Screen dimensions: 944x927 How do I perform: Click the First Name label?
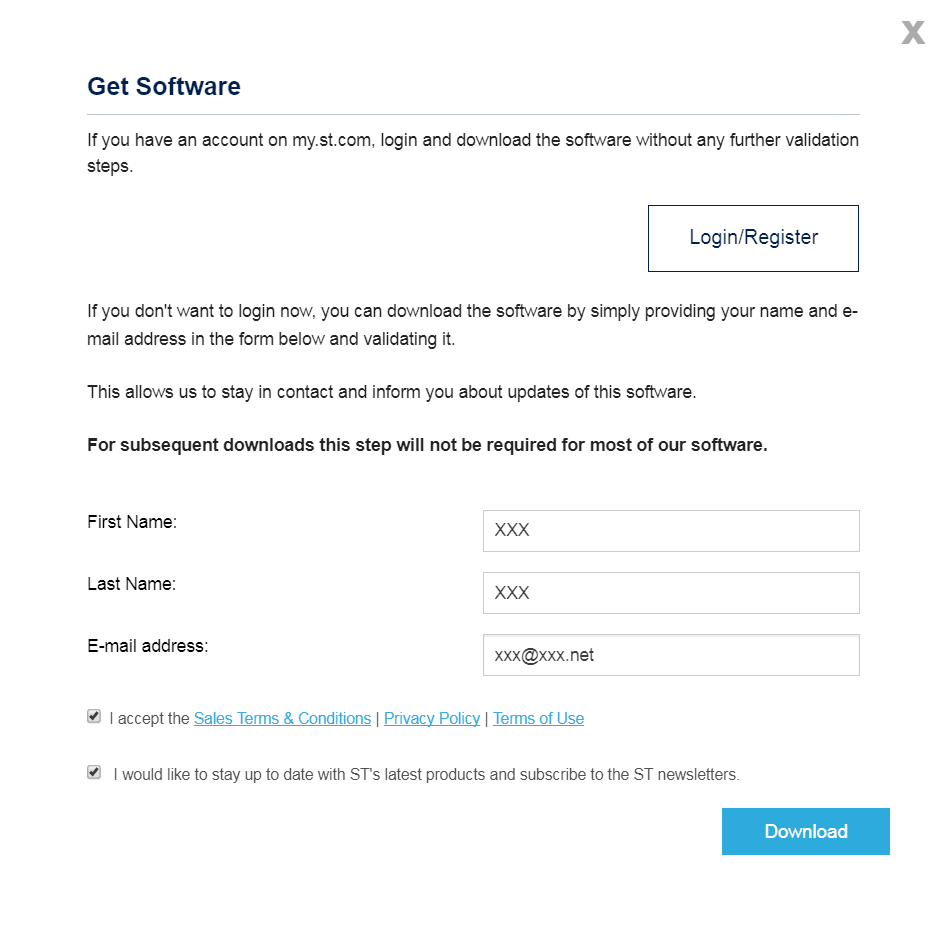(132, 522)
